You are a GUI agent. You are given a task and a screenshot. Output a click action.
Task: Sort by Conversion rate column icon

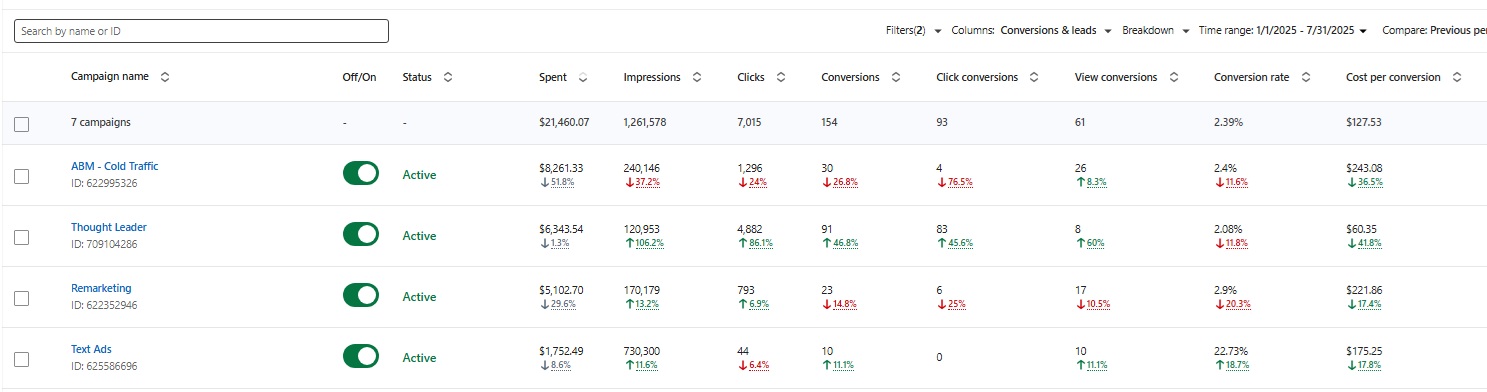point(1305,77)
